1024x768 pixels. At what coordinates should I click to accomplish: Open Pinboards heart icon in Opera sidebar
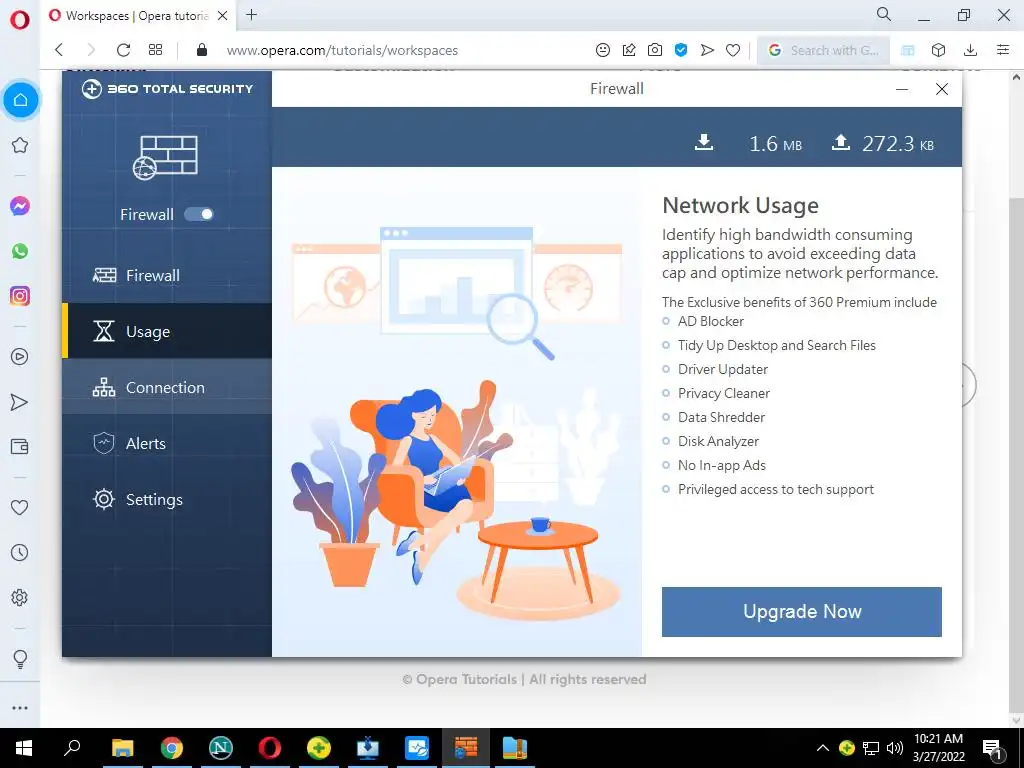[20, 507]
